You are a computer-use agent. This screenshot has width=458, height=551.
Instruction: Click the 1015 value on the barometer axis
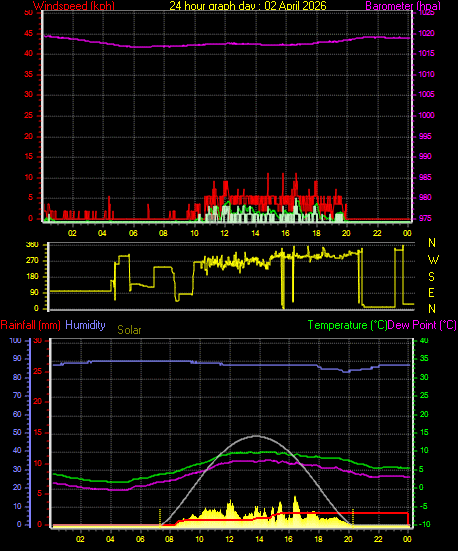coord(426,53)
